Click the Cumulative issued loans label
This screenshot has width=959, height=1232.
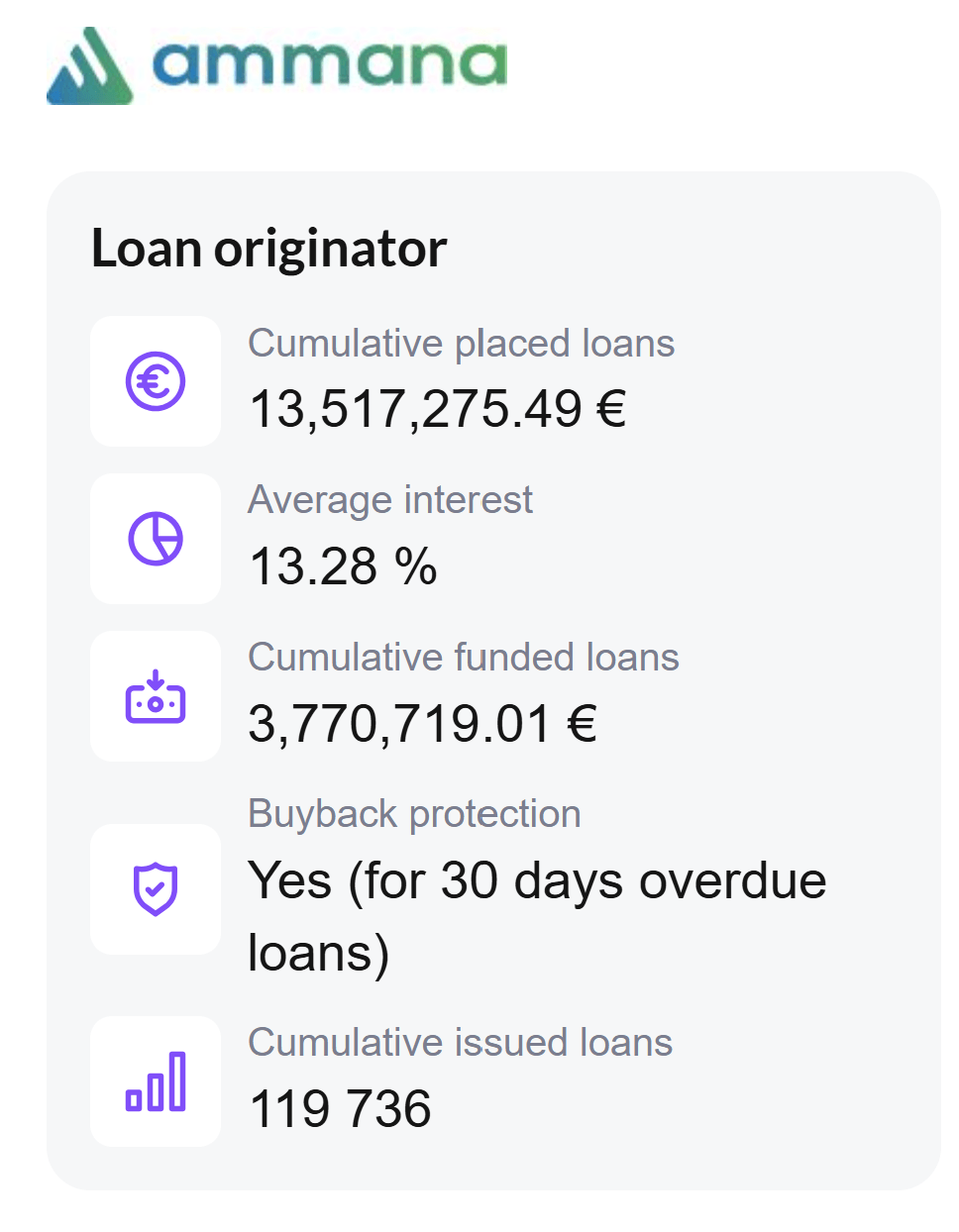point(460,1043)
